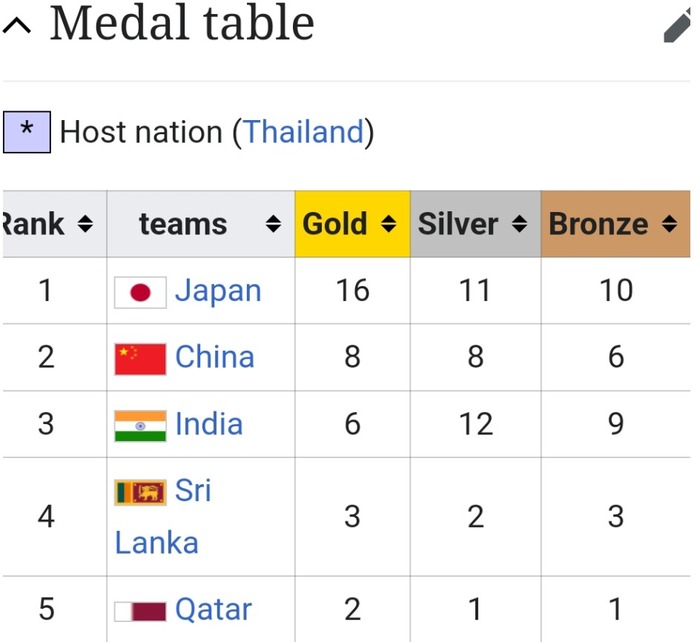Sort by Silver medal count
Screen dimensions: 700x642
tap(518, 224)
